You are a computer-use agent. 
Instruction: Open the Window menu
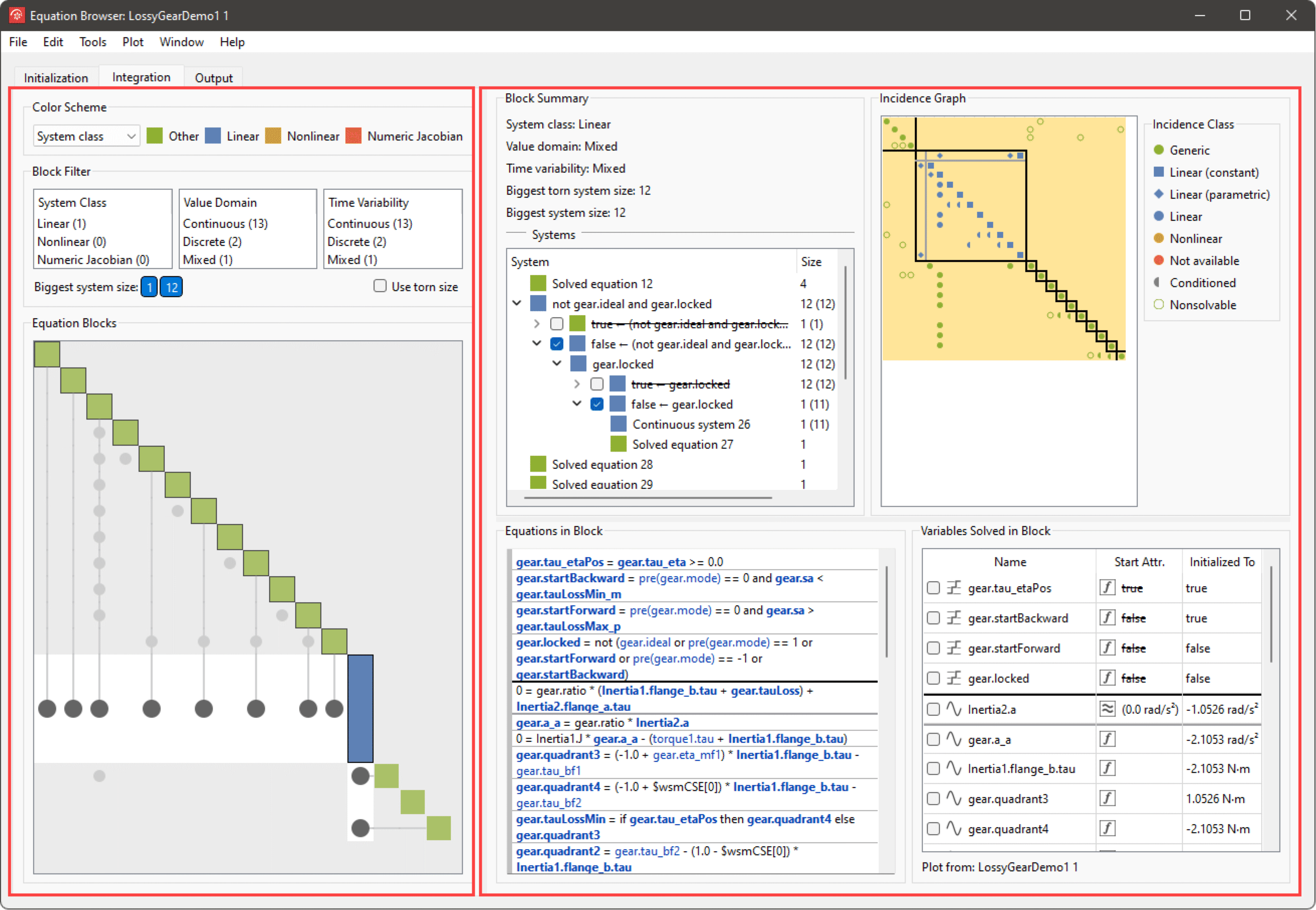181,42
